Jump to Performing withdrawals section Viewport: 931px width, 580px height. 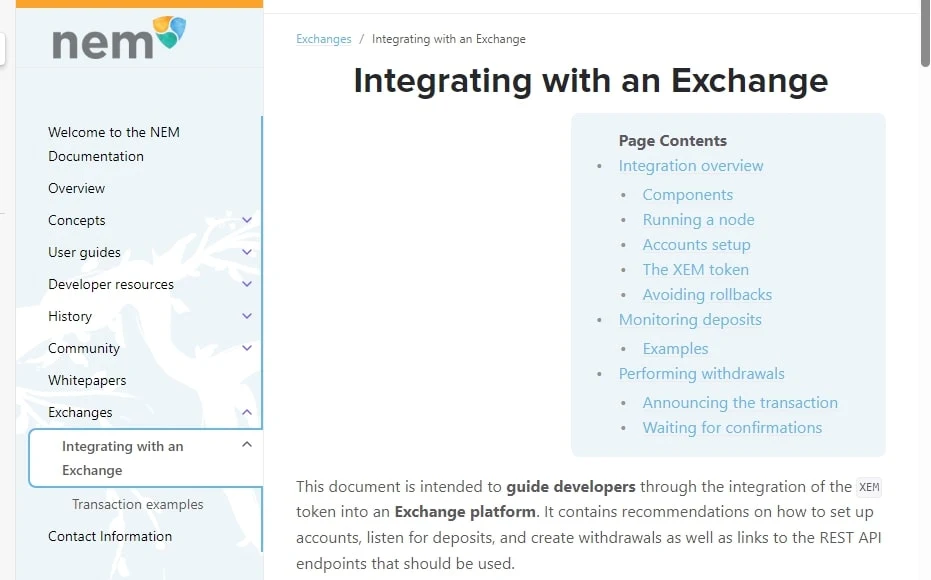[x=701, y=373]
